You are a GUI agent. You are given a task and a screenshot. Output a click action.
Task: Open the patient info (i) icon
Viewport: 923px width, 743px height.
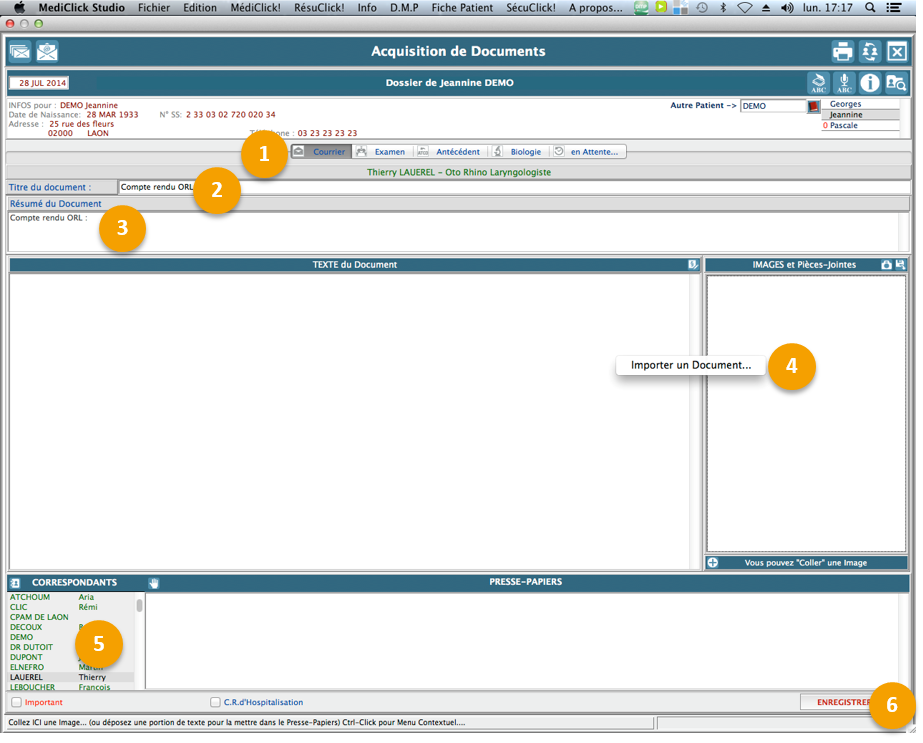point(870,83)
